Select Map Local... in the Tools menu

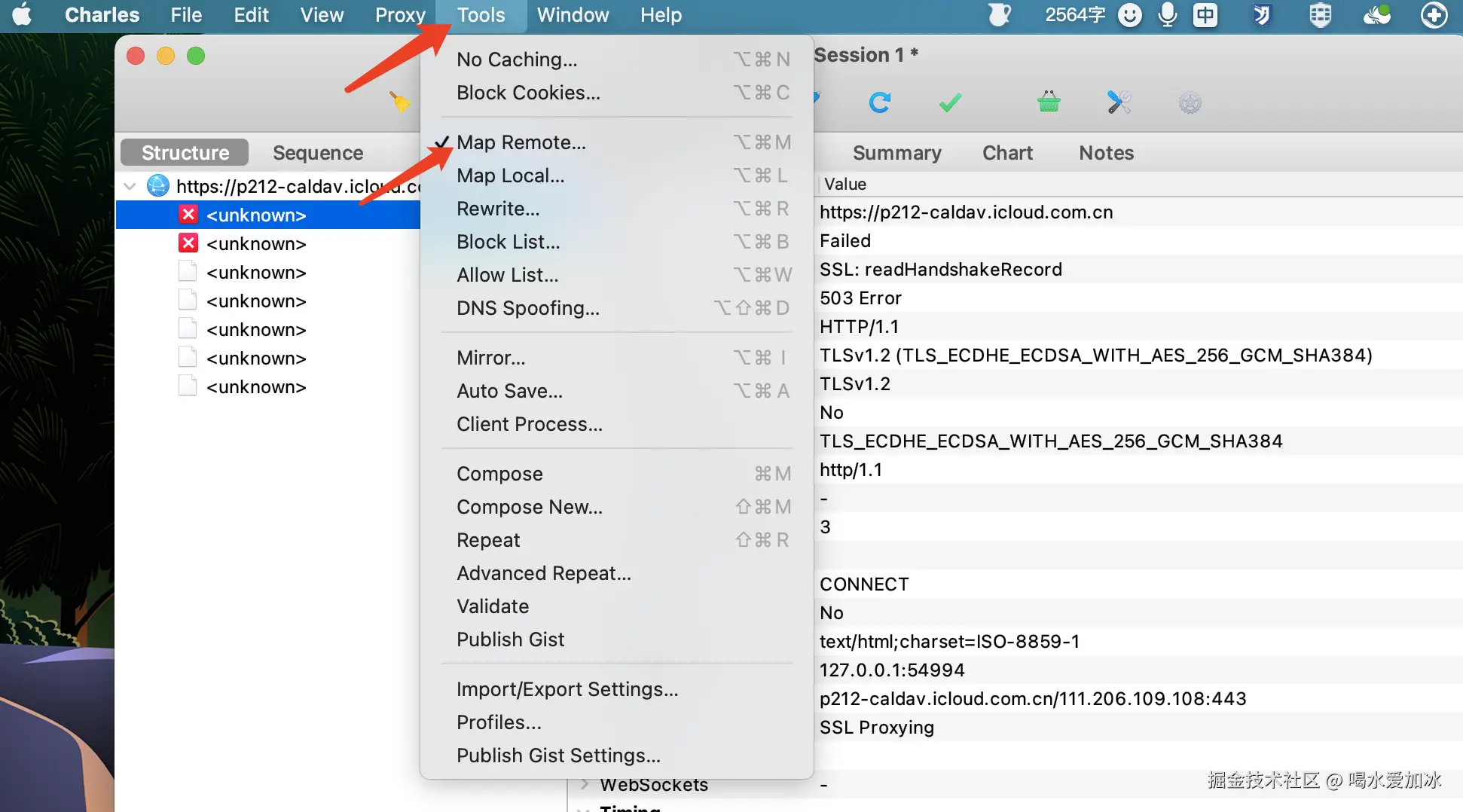(616, 176)
